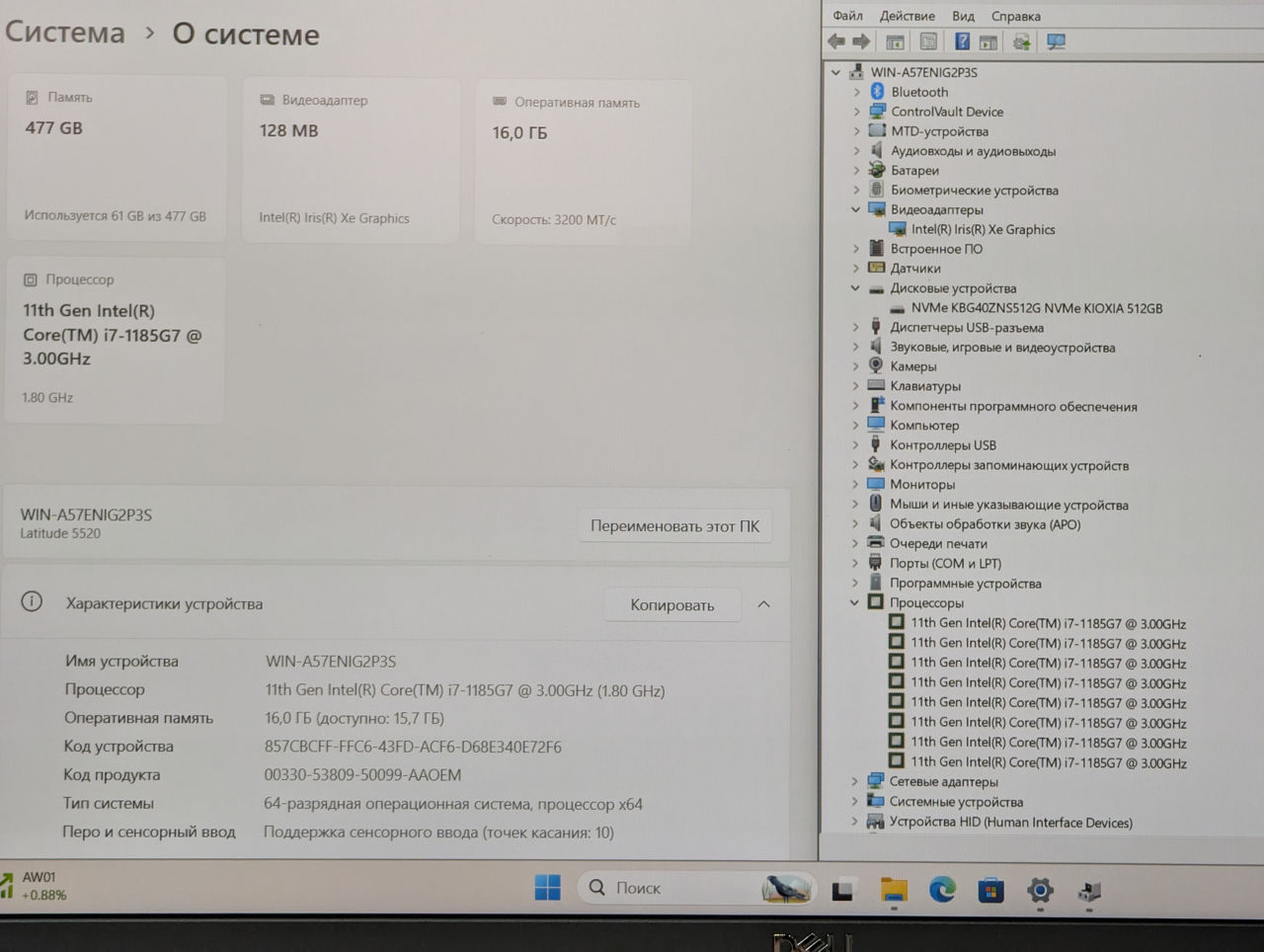Toggle the console tree toolbar icon
The image size is (1264, 952).
pos(895,41)
